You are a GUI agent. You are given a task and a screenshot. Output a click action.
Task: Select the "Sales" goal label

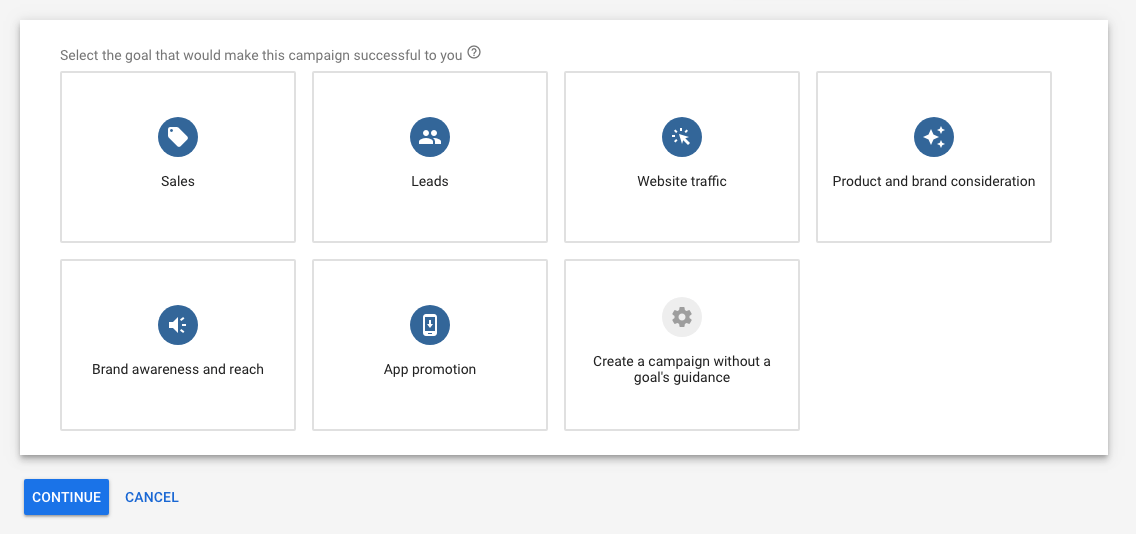coord(178,181)
